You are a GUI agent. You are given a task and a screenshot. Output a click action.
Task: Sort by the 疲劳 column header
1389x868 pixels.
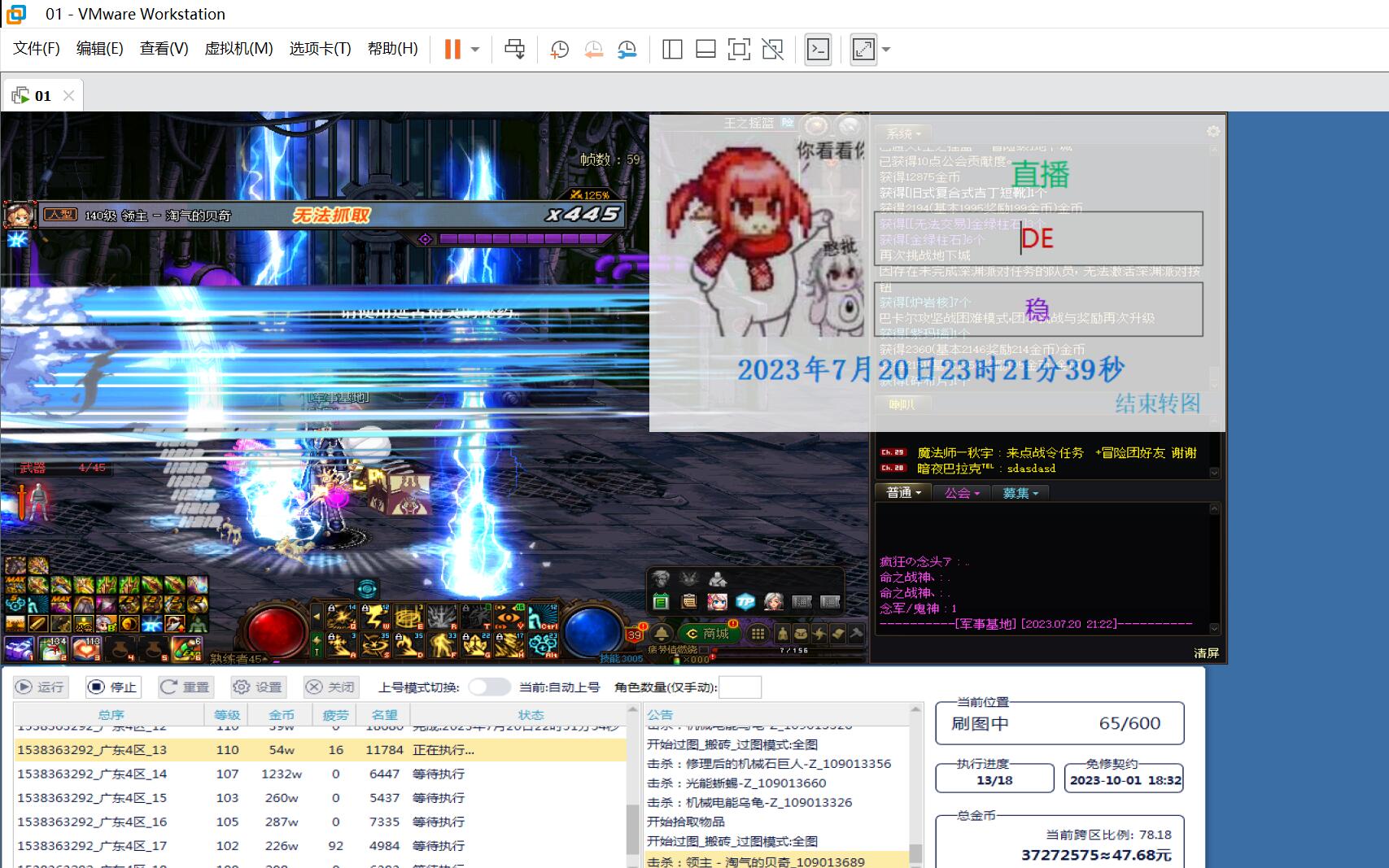(335, 714)
